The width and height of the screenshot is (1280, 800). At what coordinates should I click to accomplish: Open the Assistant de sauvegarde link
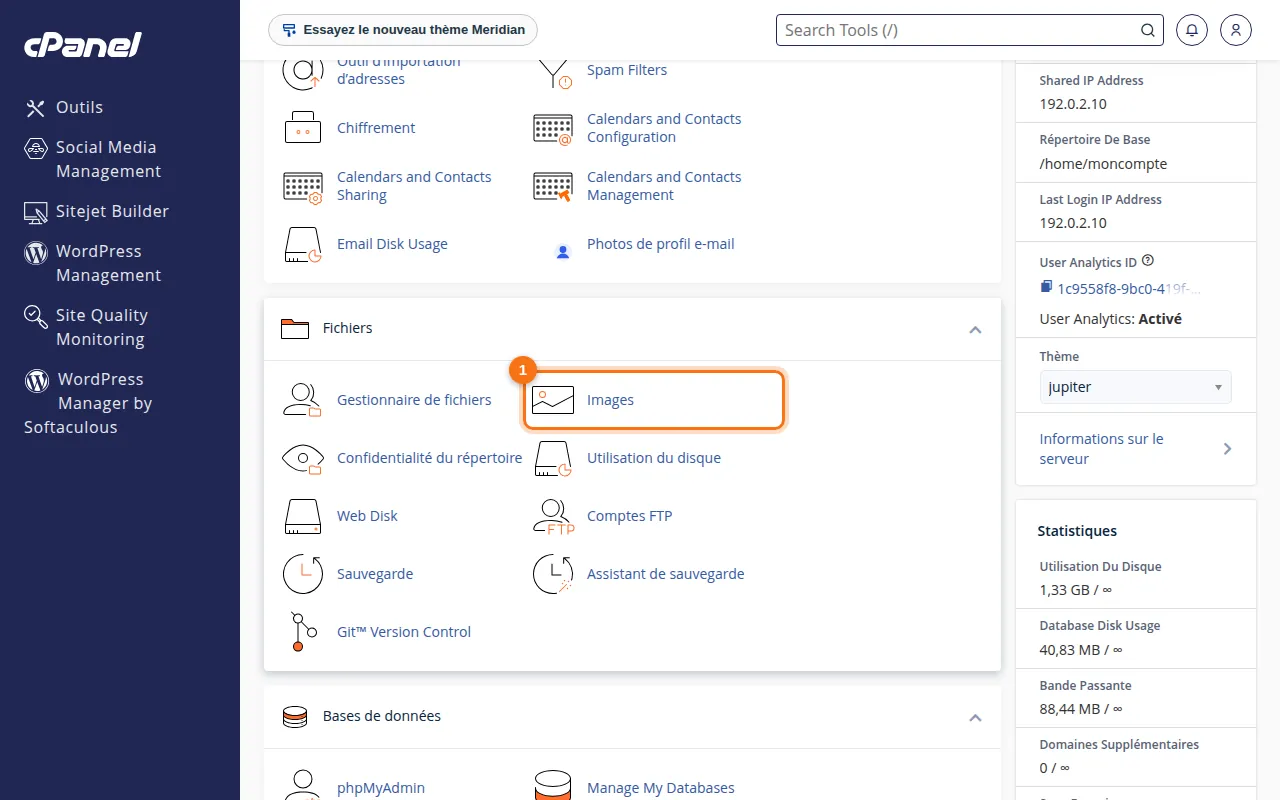pyautogui.click(x=665, y=574)
